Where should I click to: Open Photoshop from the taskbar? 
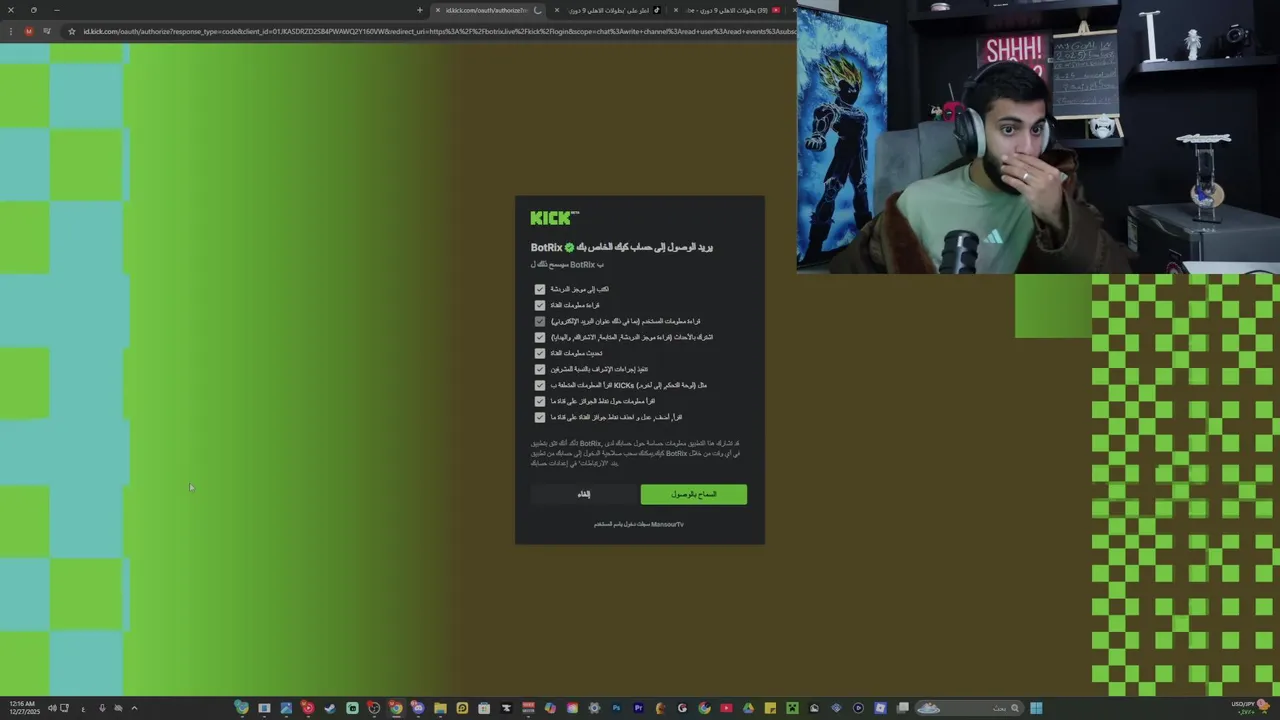pos(616,708)
